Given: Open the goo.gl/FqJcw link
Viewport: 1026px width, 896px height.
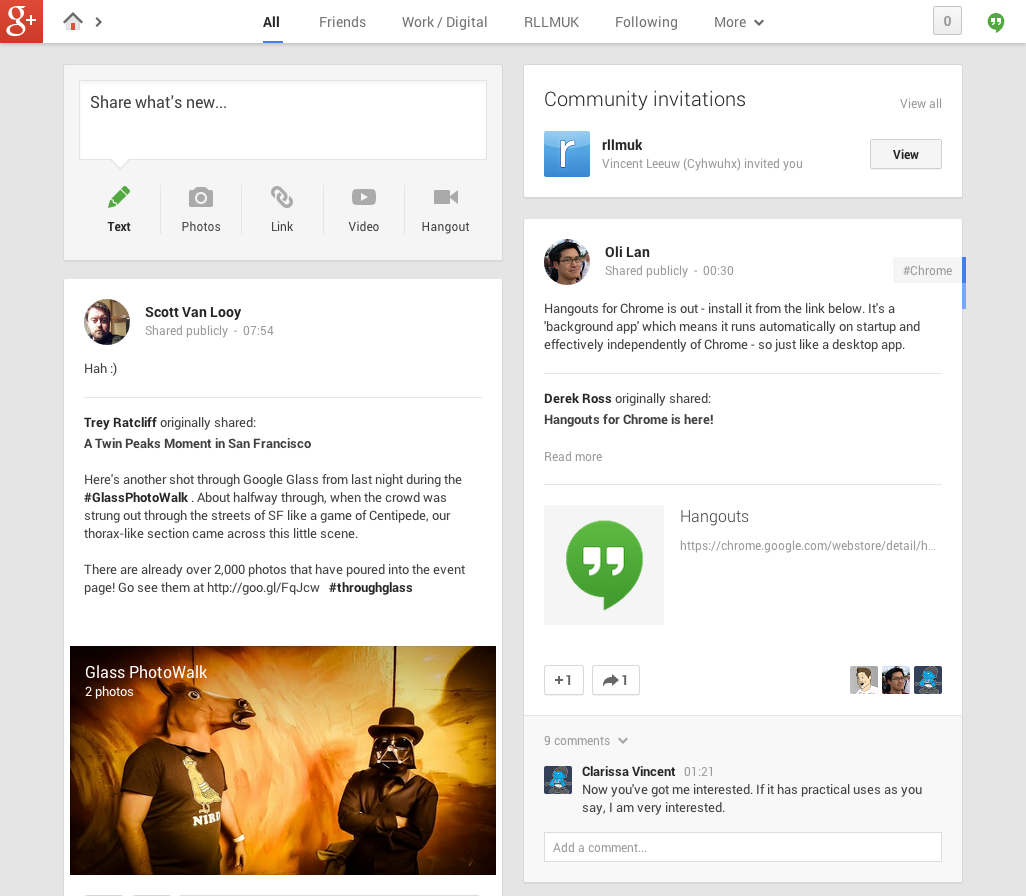Looking at the screenshot, I should tap(263, 588).
